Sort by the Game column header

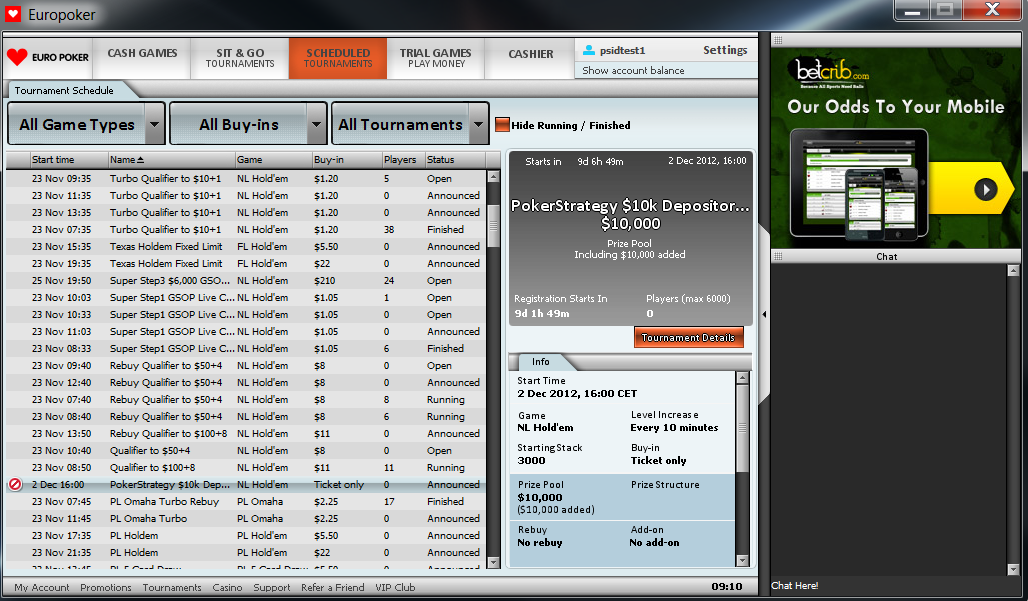[273, 160]
